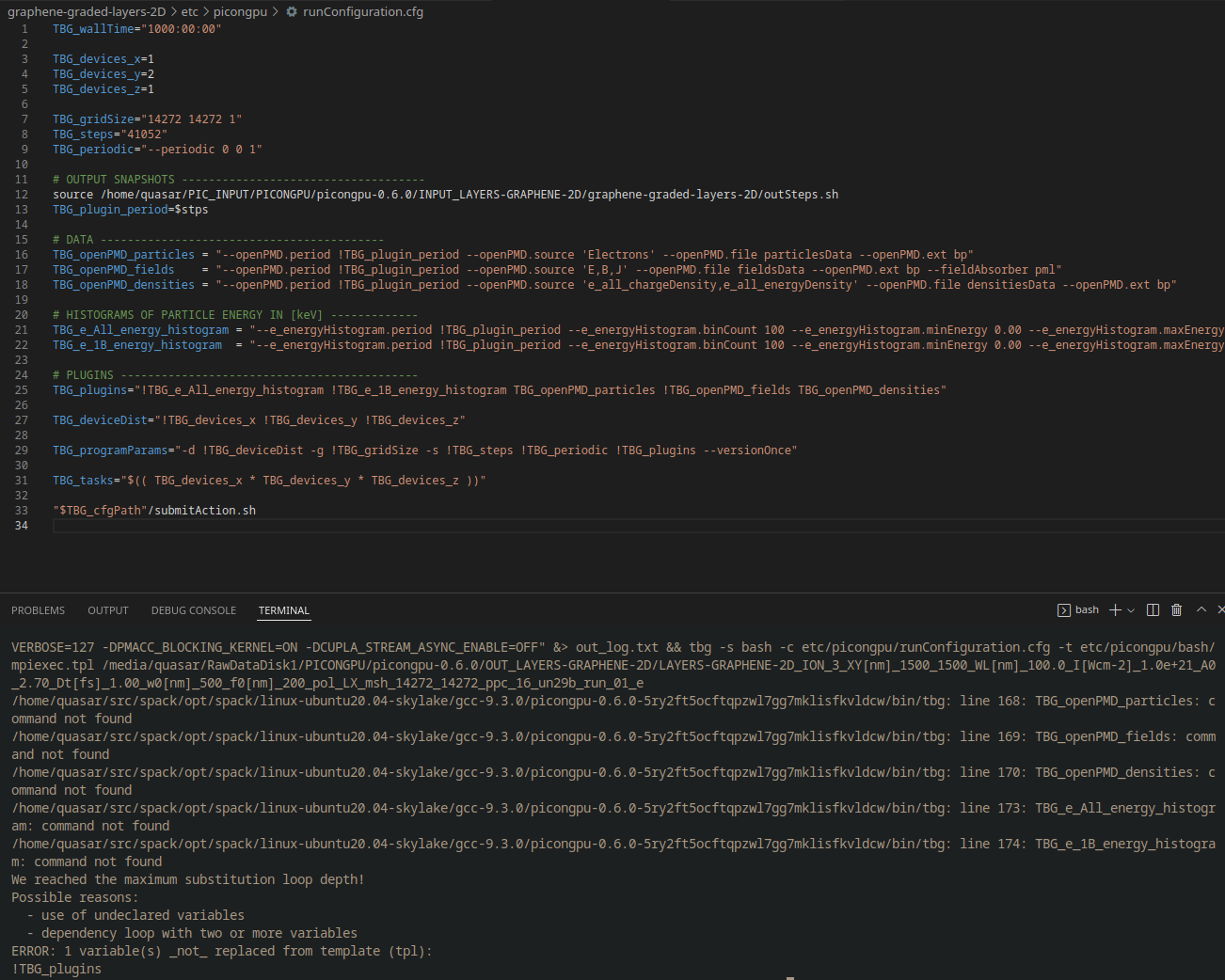
Task: Maximize the panel using the chevron-up icon
Action: tap(1201, 609)
